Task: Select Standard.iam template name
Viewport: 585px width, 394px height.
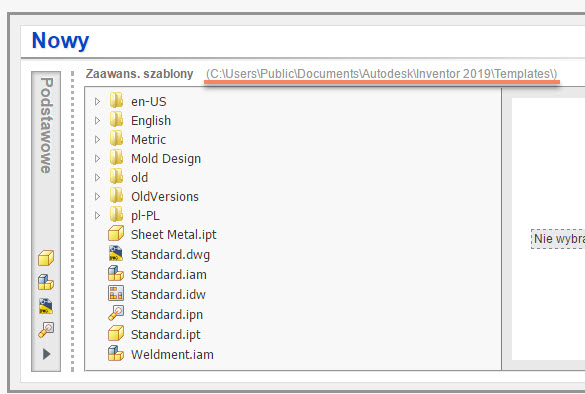Action: (169, 275)
